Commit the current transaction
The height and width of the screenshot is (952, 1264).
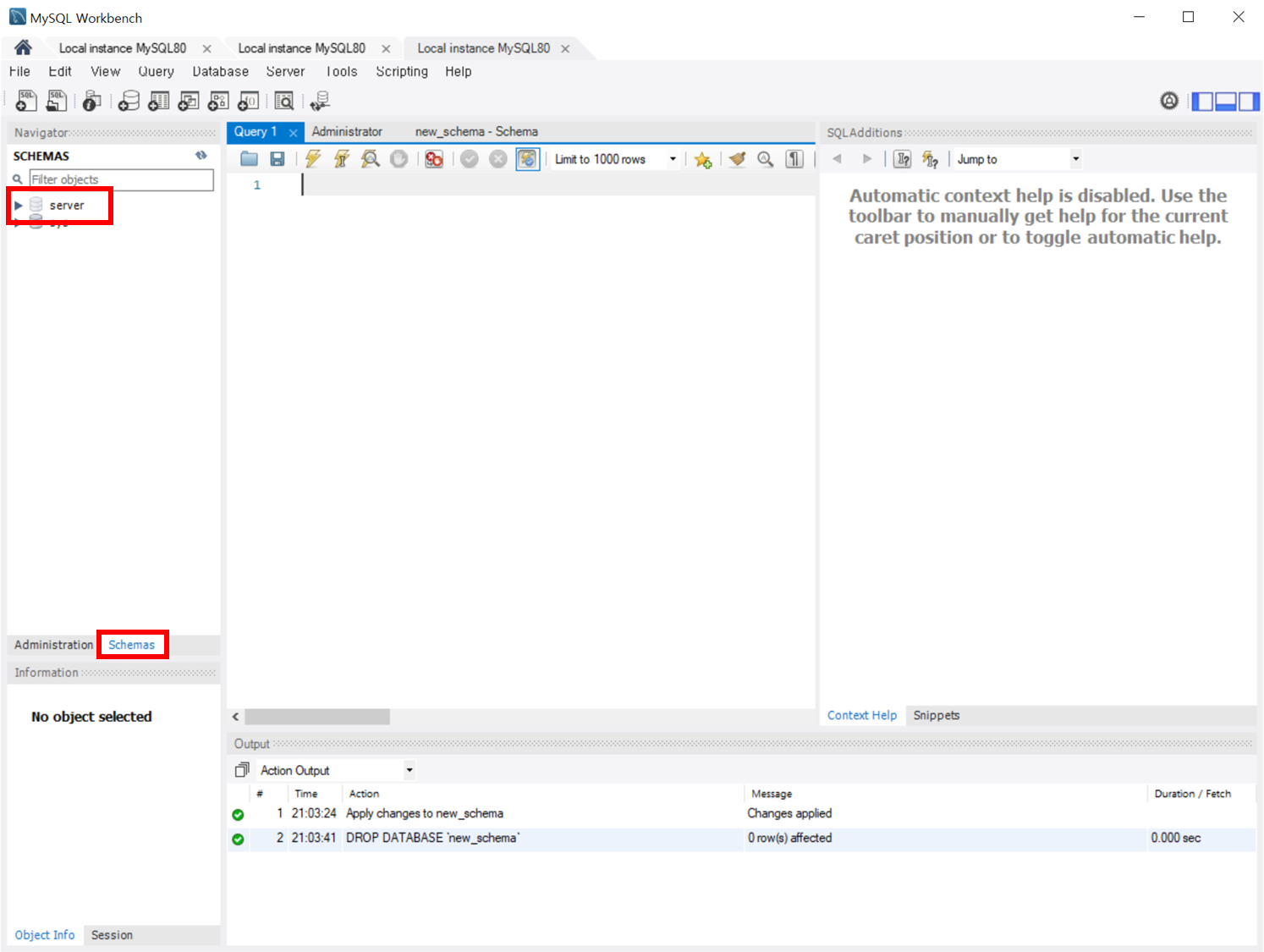(x=470, y=159)
